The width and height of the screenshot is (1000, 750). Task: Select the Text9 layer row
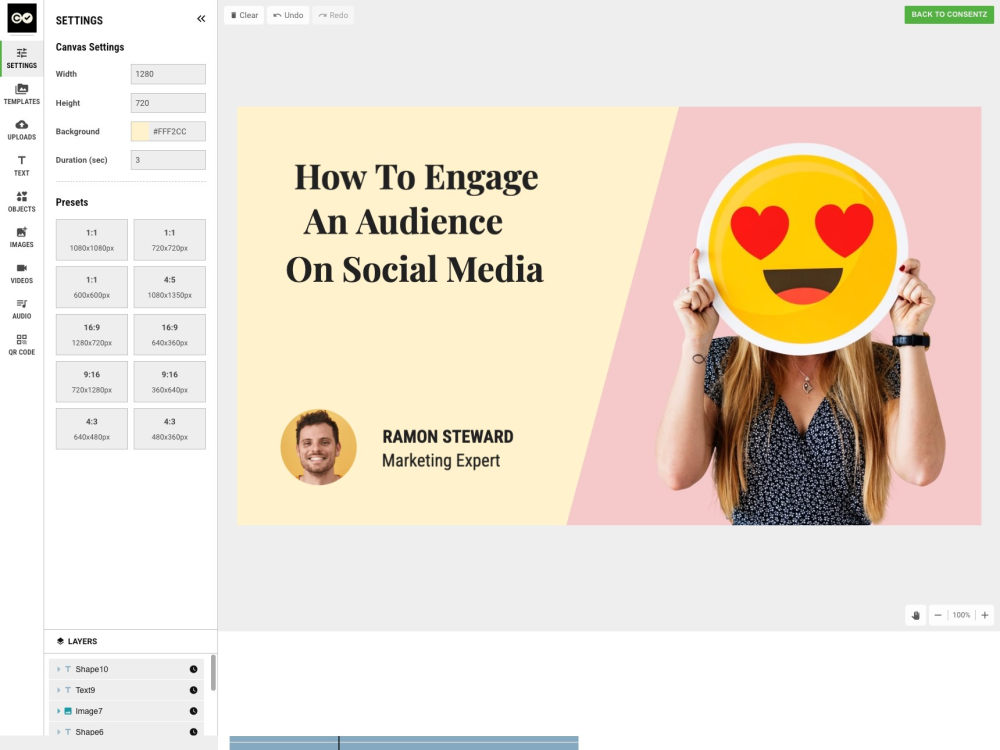click(x=126, y=690)
